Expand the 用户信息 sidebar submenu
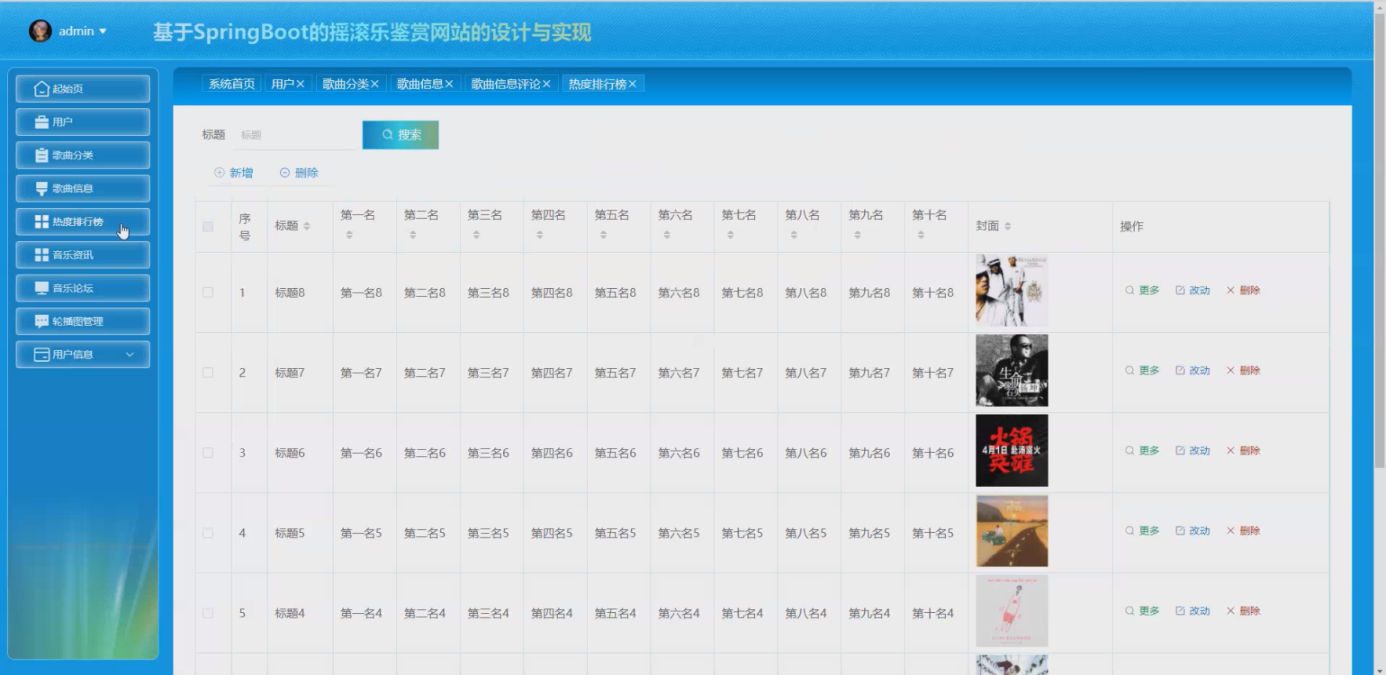This screenshot has height=675, width=1386. pyautogui.click(x=83, y=354)
